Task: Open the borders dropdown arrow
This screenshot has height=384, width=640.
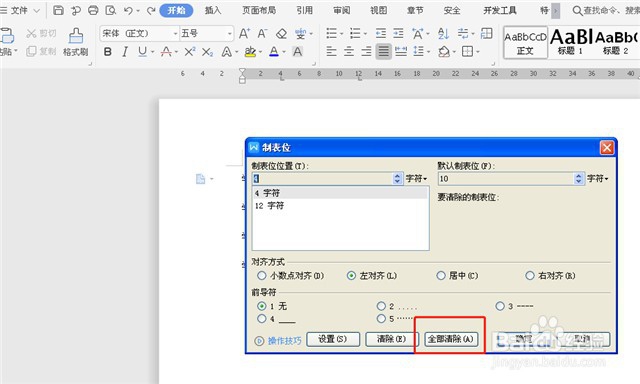Action: pyautogui.click(x=478, y=52)
